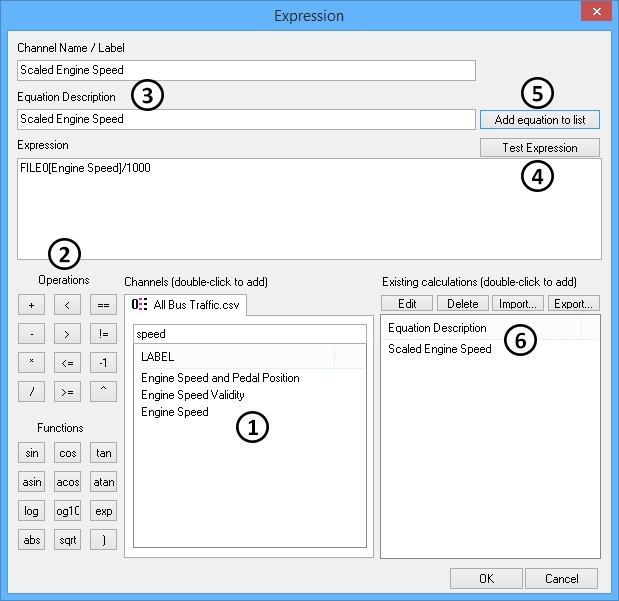This screenshot has width=619, height=601.
Task: Insert the equals comparison operator
Action: (102, 304)
